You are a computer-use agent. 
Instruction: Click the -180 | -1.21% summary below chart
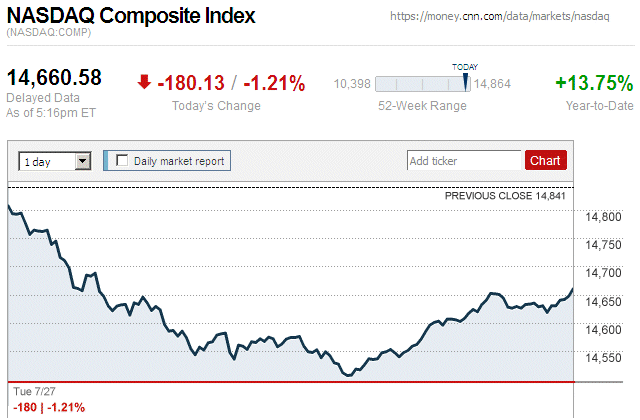(48, 407)
